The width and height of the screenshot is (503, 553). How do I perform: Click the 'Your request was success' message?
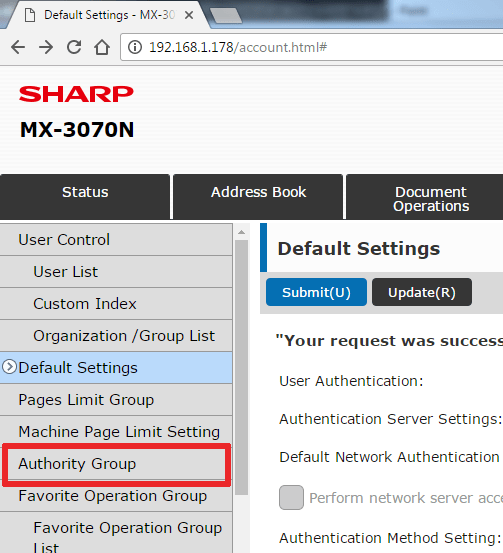point(389,341)
